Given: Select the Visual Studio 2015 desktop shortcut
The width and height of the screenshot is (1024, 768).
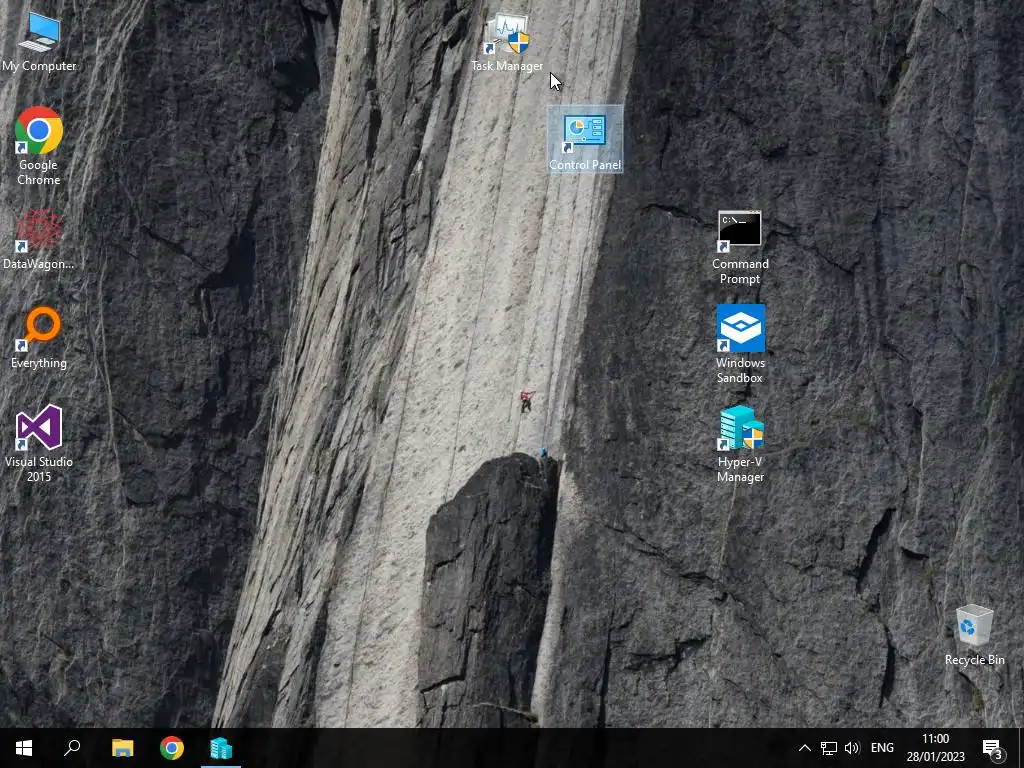Looking at the screenshot, I should pyautogui.click(x=39, y=443).
